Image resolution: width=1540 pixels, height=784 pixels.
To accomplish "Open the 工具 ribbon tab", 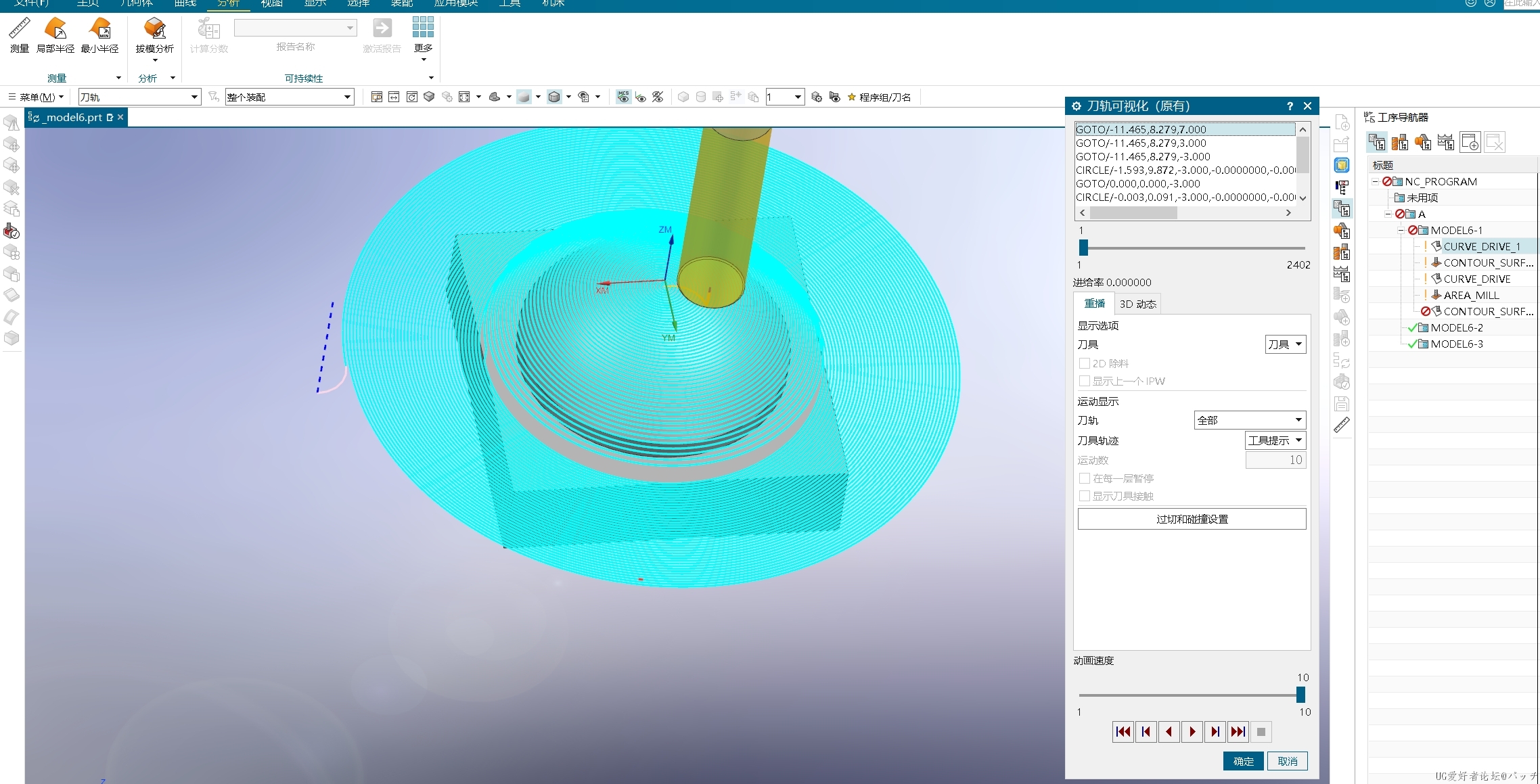I will click(x=509, y=3).
